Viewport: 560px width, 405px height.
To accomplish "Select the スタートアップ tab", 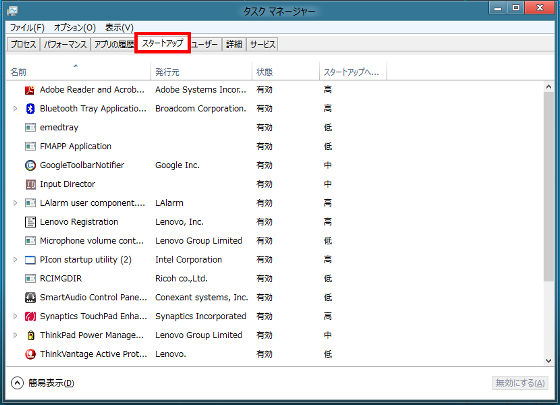I will coord(162,44).
